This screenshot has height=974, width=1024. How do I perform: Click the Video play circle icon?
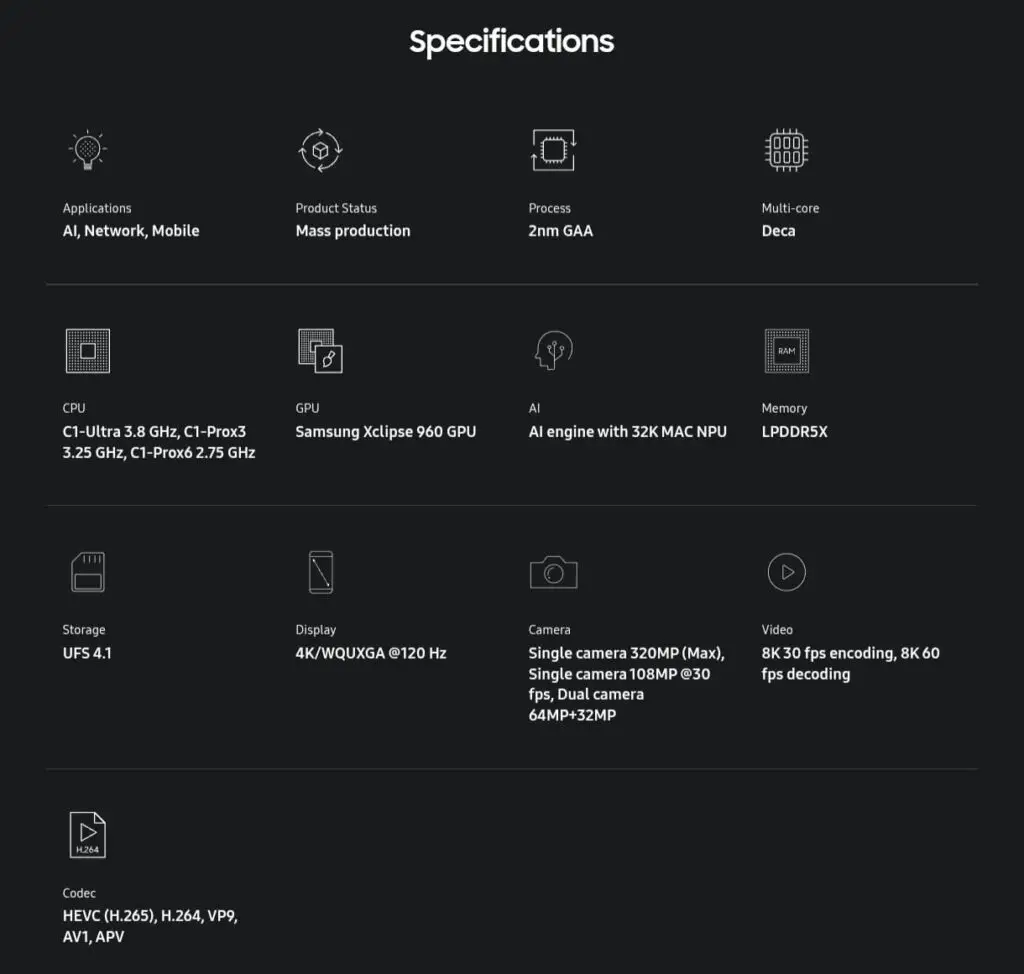786,572
